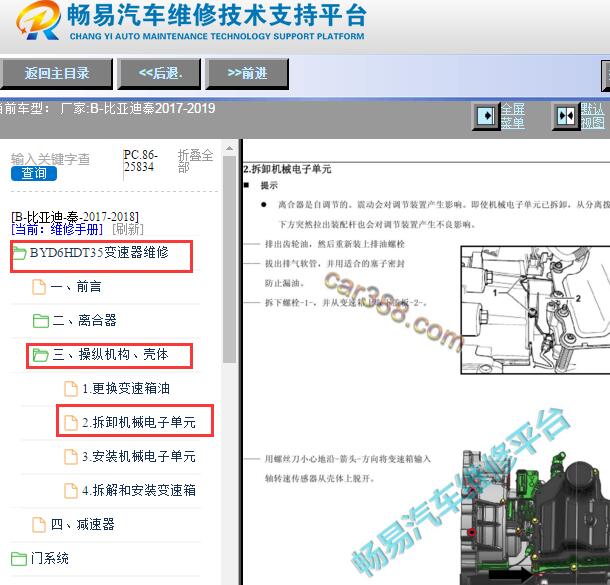
Task: Click the 2.拆卸机械电子单元 content heading
Action: [x=287, y=169]
